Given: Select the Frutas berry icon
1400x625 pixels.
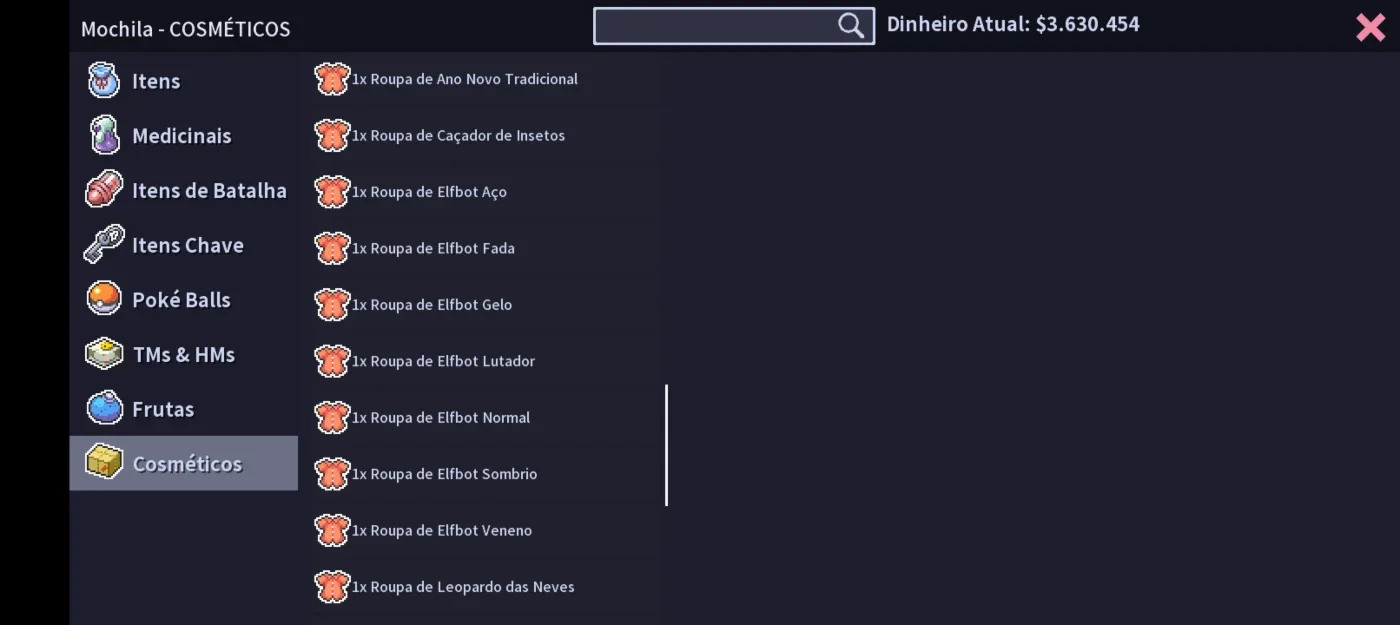Looking at the screenshot, I should pyautogui.click(x=104, y=408).
